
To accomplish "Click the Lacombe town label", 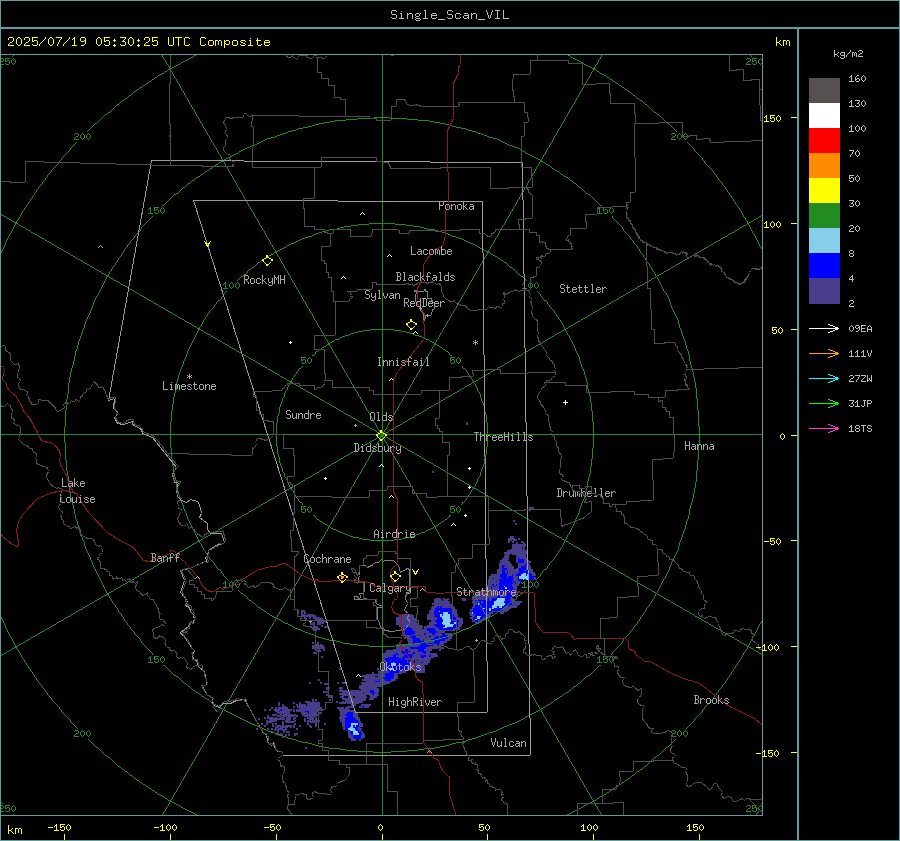I will (431, 251).
